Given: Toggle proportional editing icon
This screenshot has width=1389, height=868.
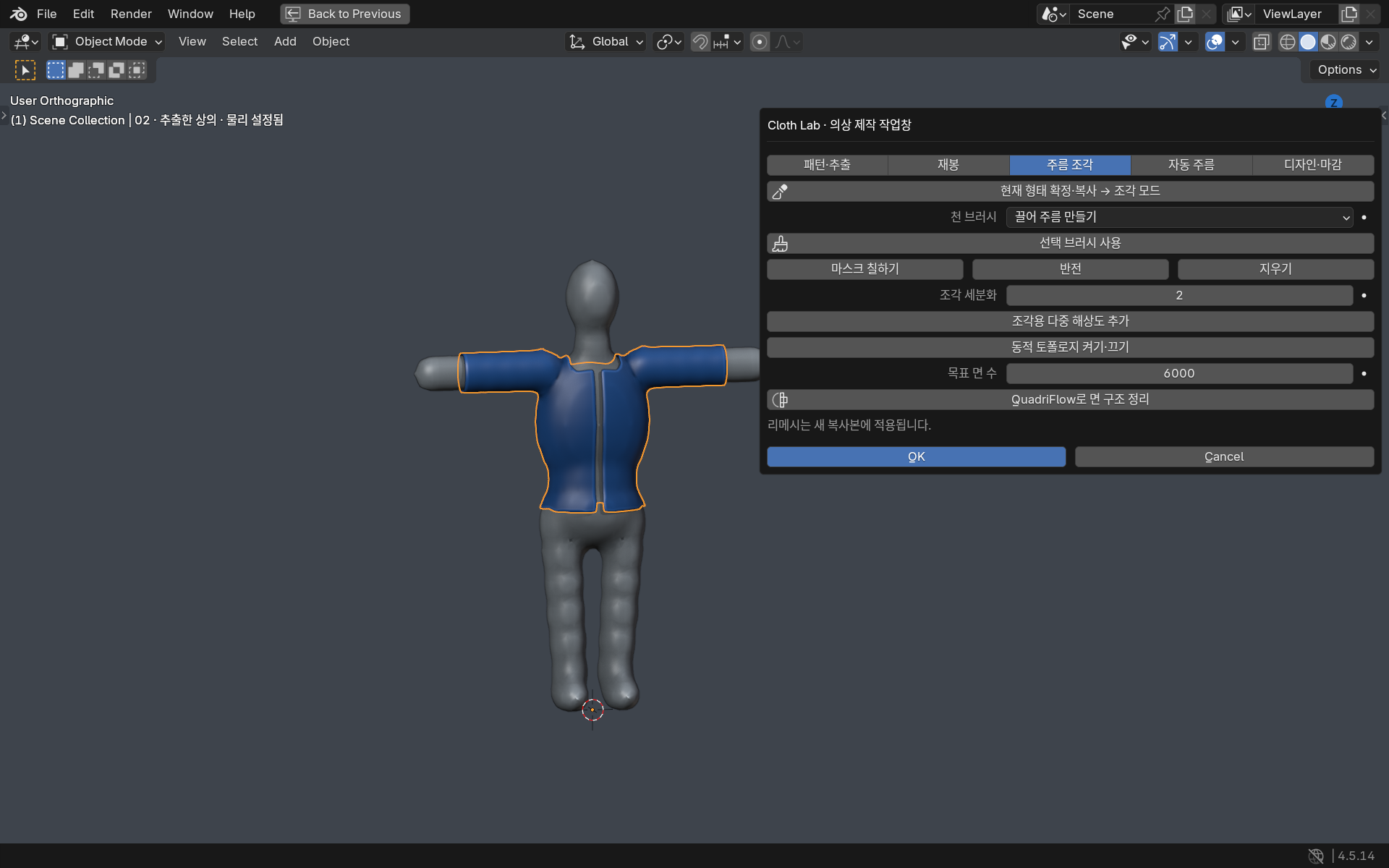Looking at the screenshot, I should point(760,42).
